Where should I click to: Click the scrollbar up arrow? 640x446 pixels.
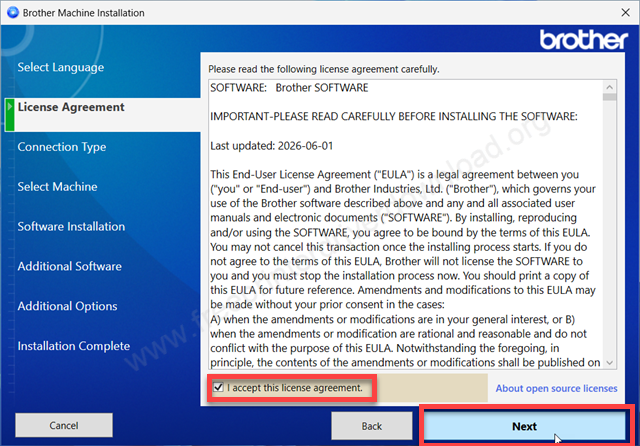tap(609, 87)
